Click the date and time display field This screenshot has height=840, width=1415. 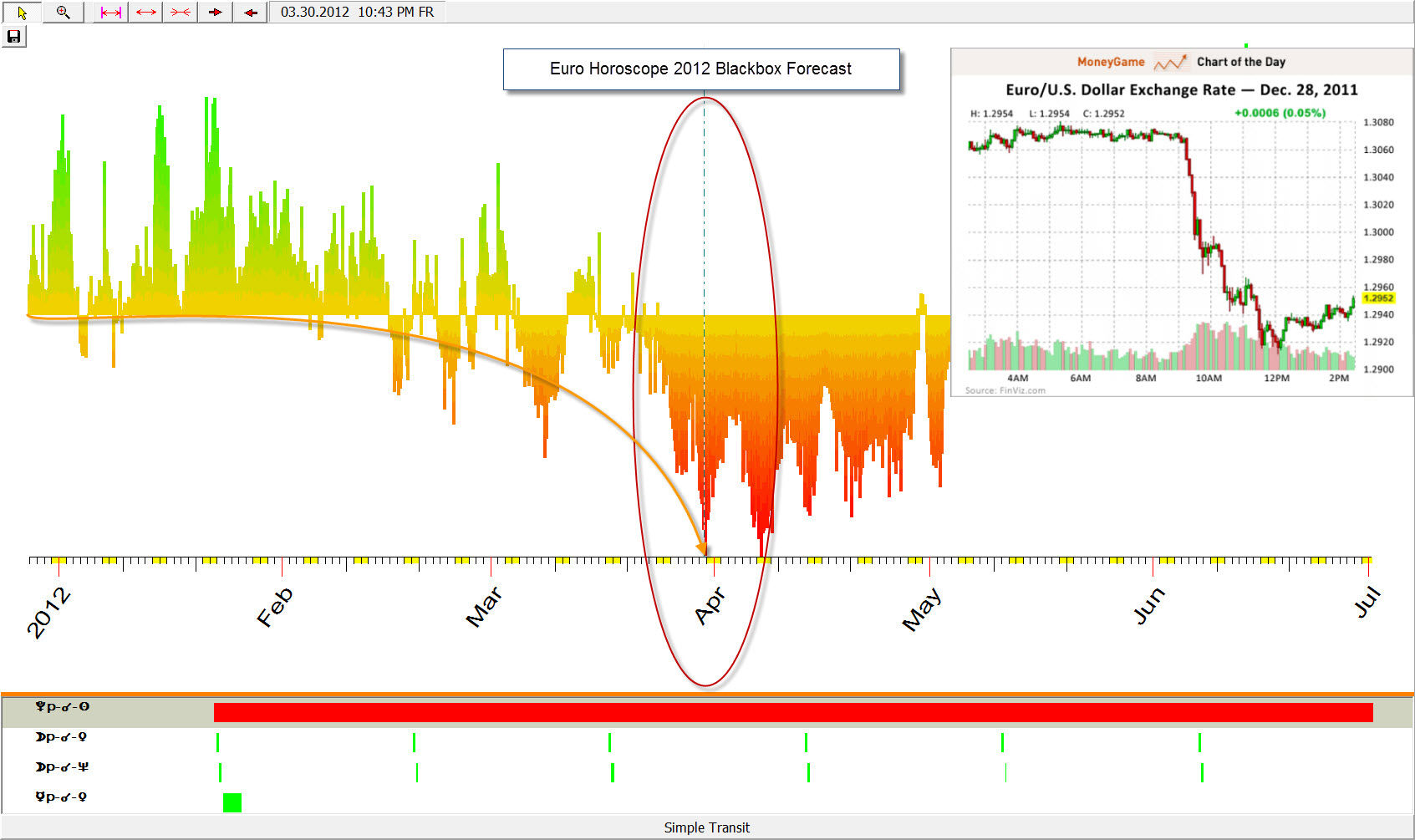pos(357,13)
